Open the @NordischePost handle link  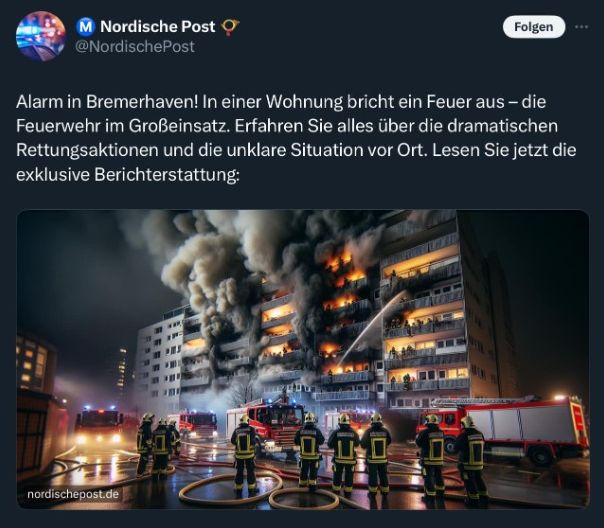[135, 46]
